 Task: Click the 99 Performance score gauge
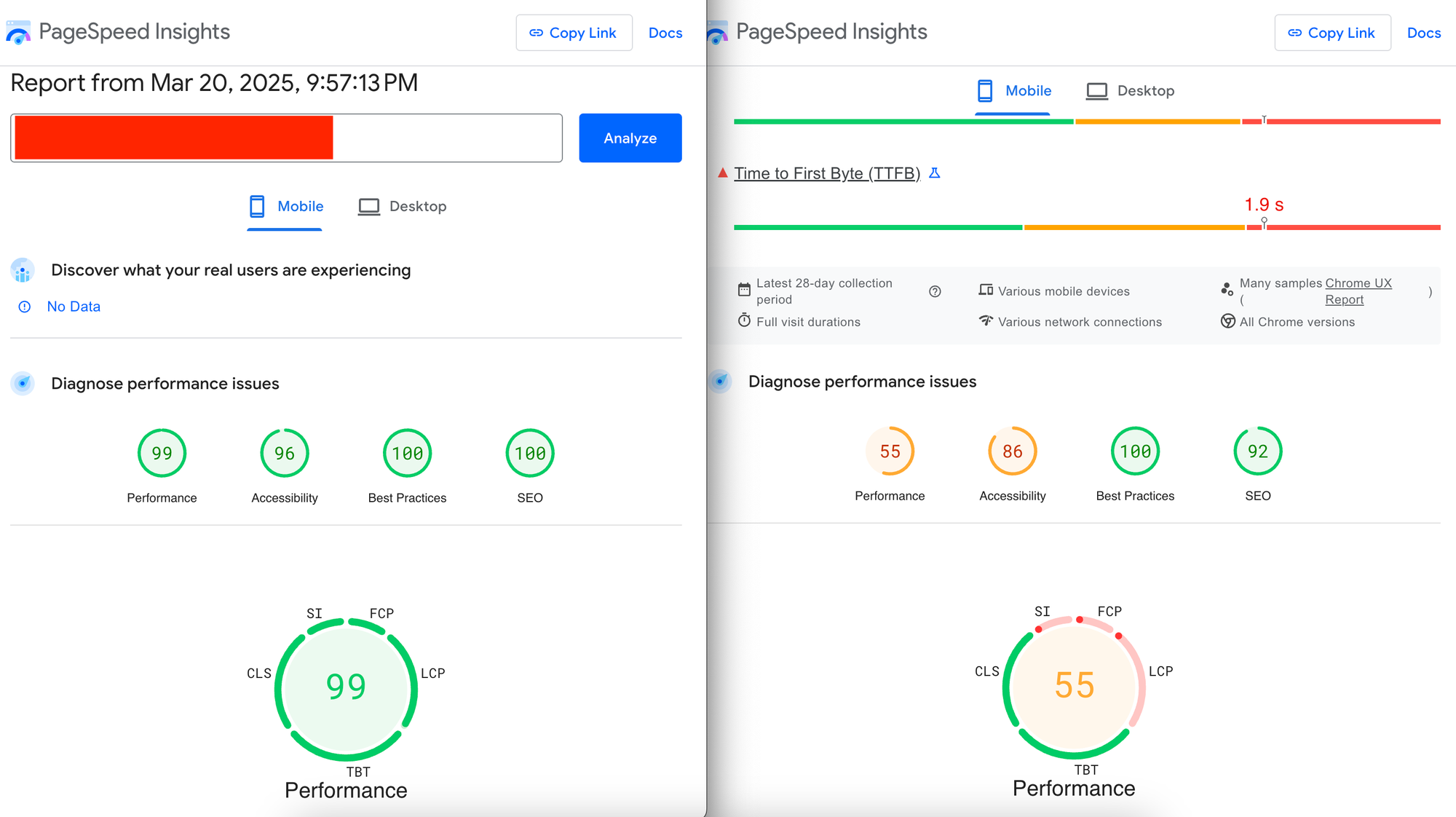162,453
